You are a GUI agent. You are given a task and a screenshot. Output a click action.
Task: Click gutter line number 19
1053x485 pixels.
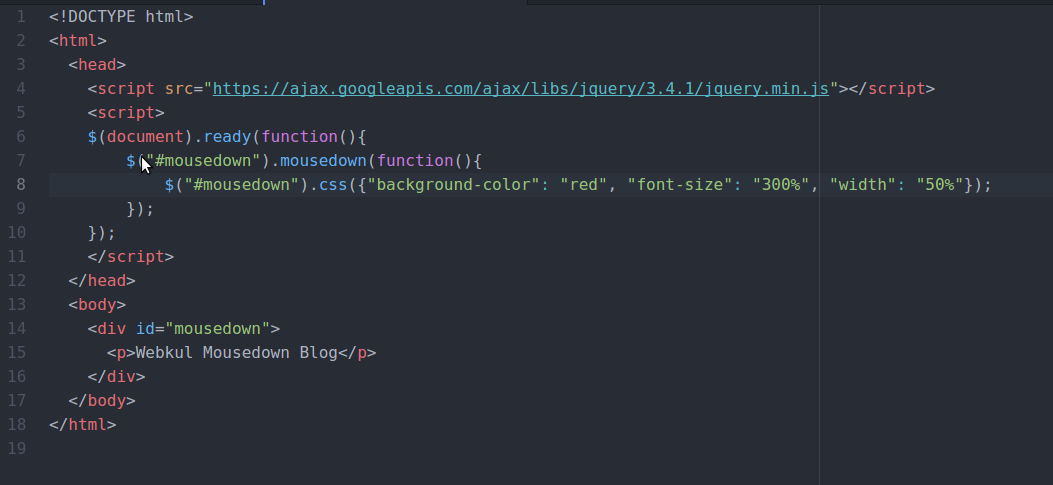tap(17, 449)
